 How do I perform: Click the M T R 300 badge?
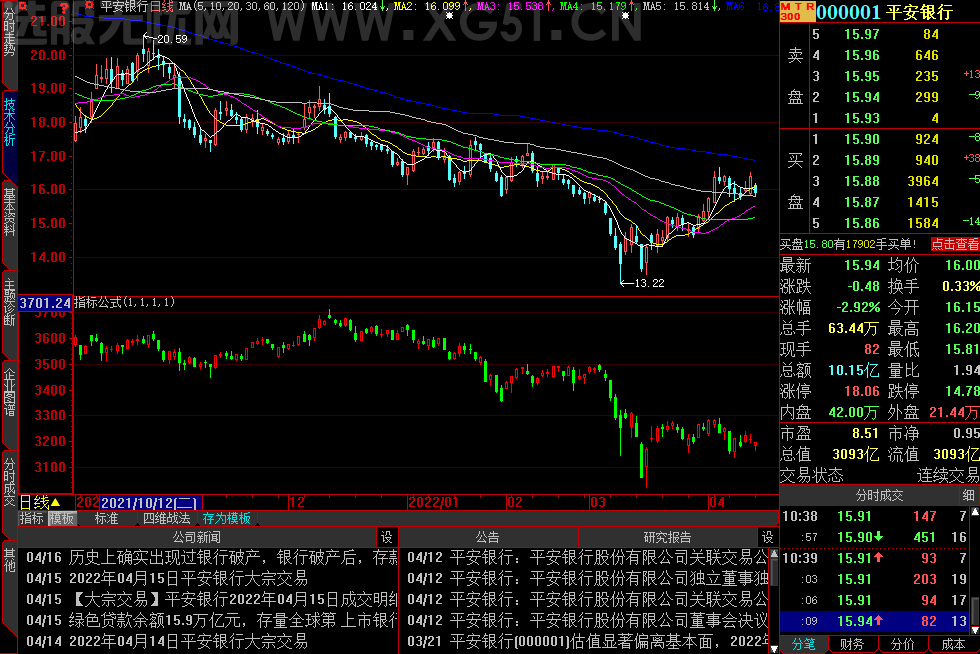797,11
